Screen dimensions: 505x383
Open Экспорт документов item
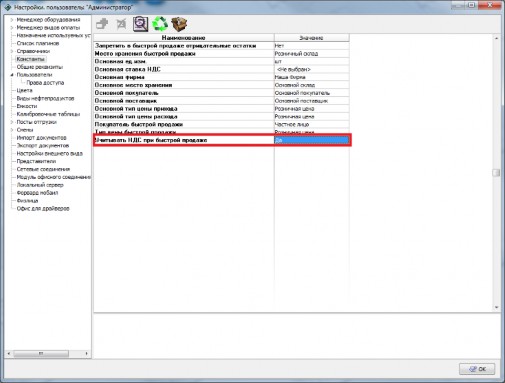point(43,146)
